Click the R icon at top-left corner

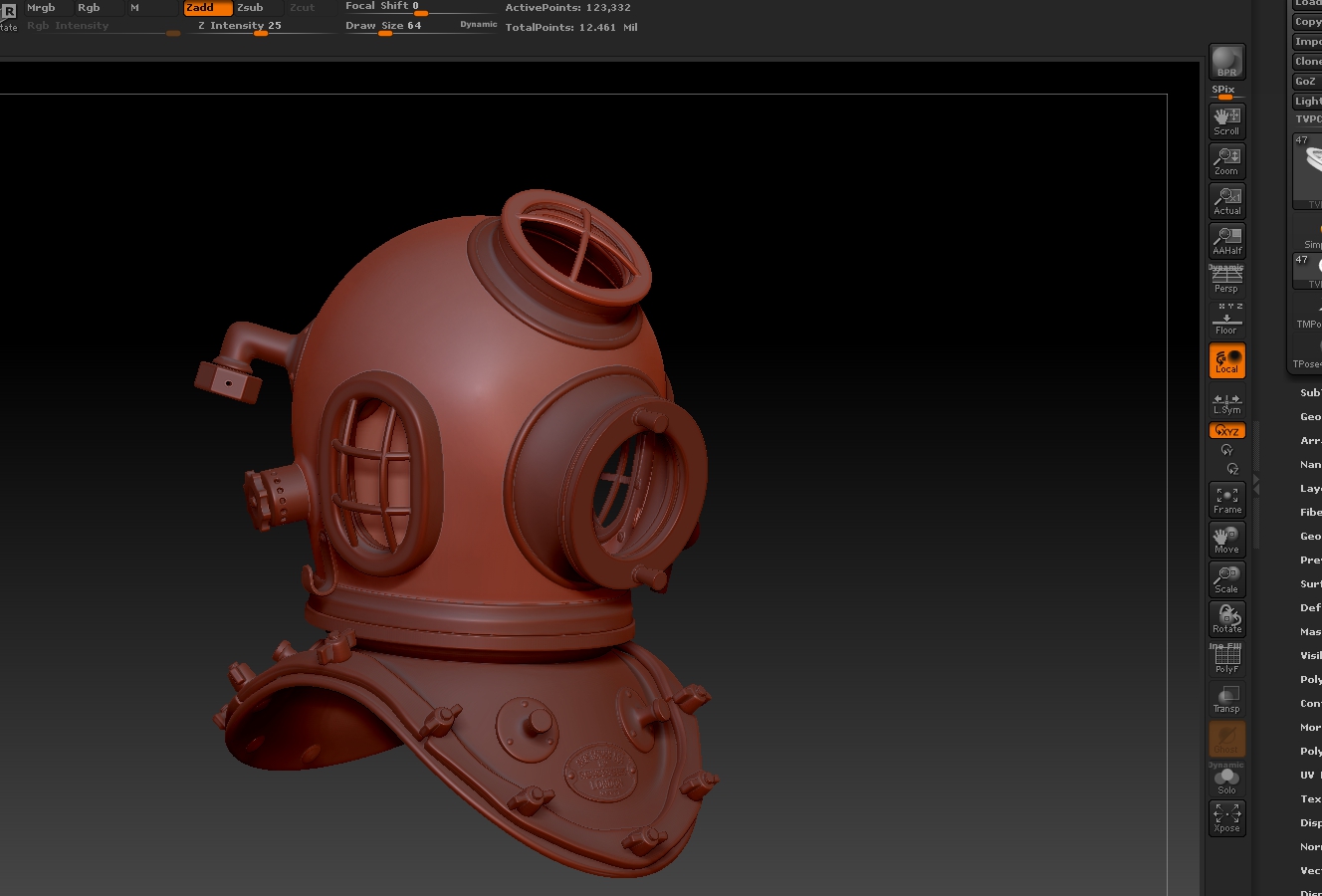pyautogui.click(x=8, y=12)
